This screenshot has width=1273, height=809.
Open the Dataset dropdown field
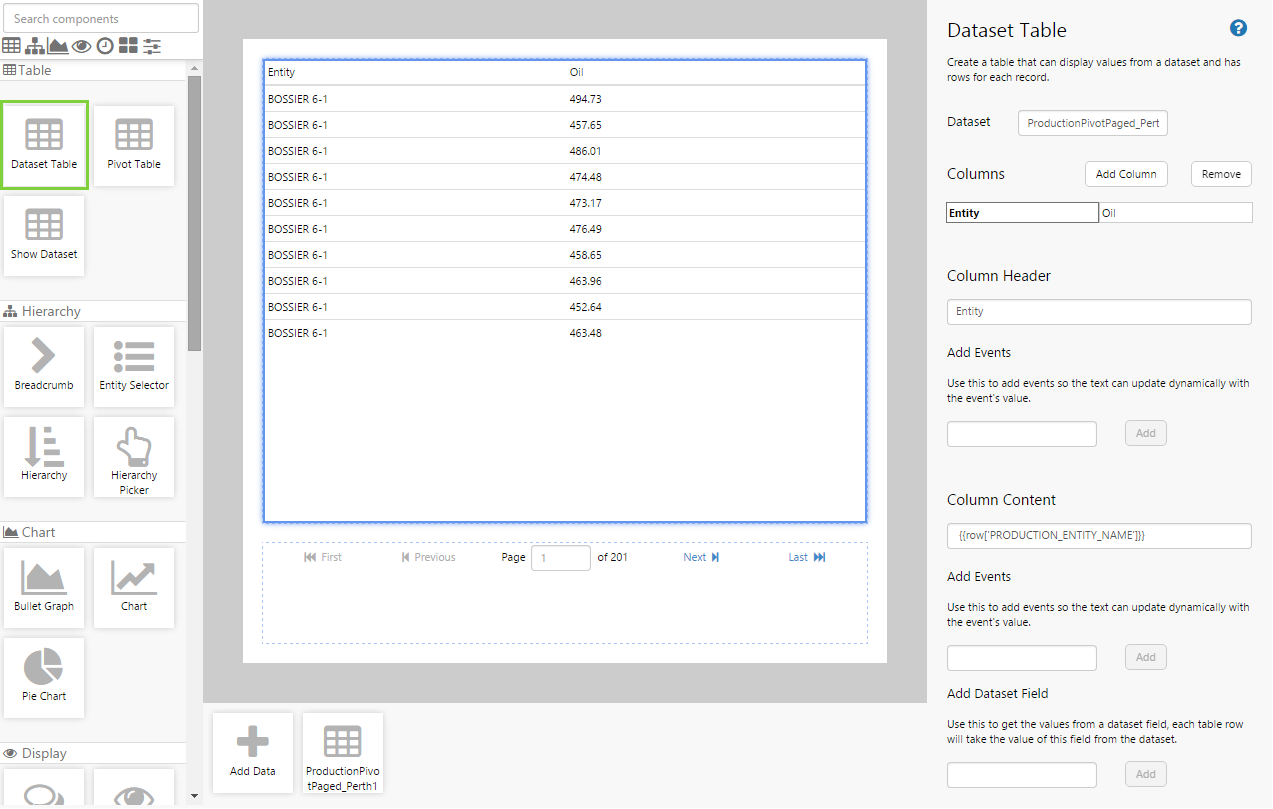pyautogui.click(x=1092, y=123)
